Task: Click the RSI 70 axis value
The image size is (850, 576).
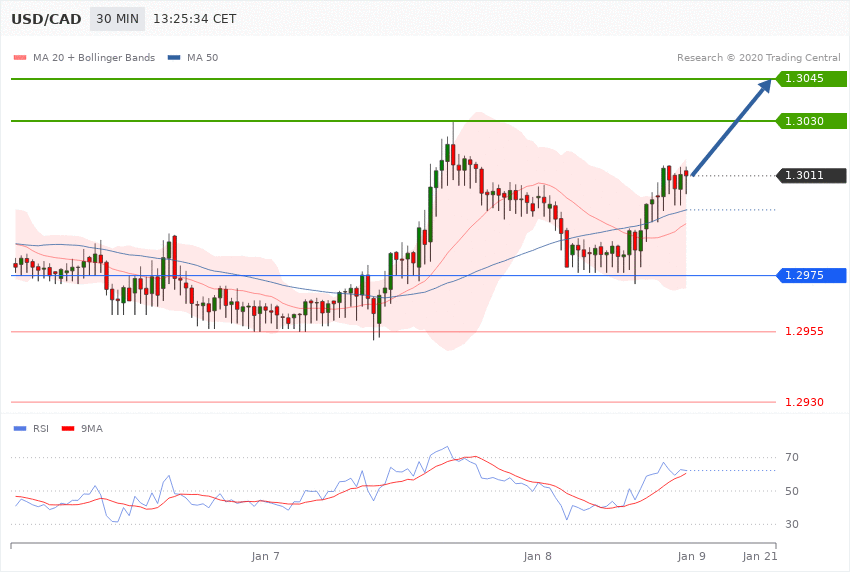Action: pyautogui.click(x=792, y=457)
